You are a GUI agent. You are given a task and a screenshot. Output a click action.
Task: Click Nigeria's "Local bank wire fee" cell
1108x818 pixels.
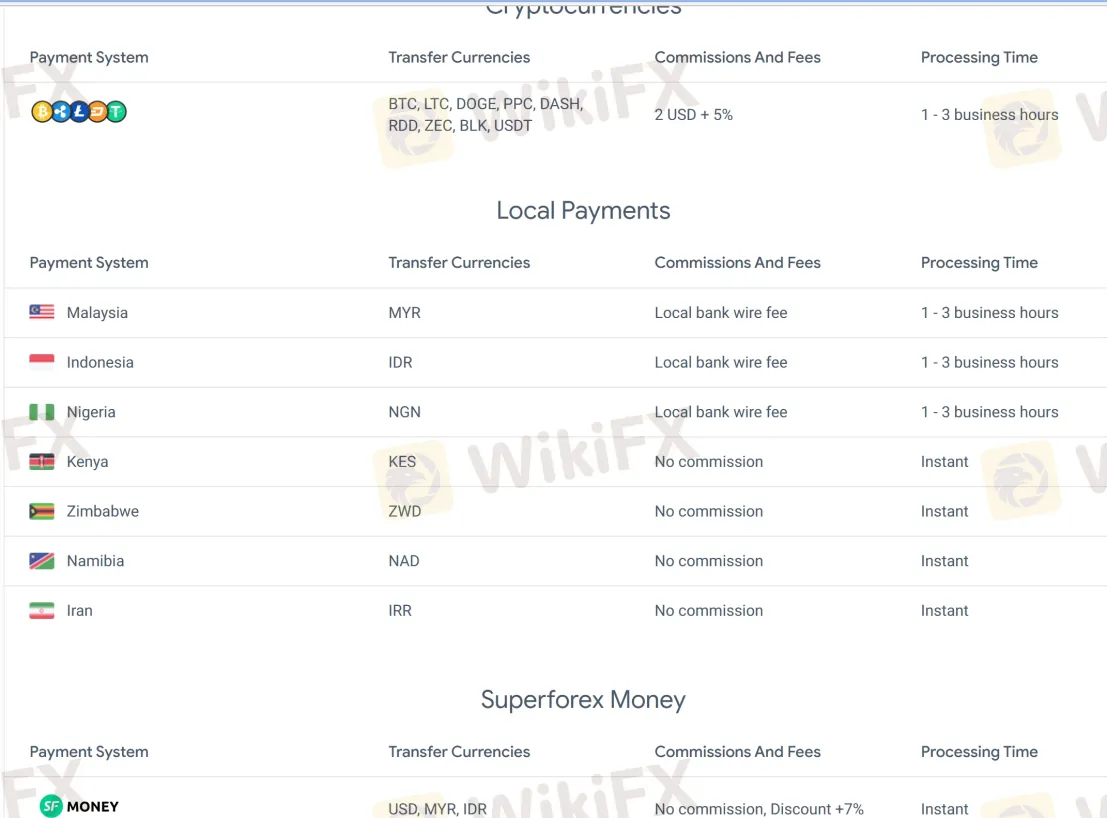coord(721,412)
